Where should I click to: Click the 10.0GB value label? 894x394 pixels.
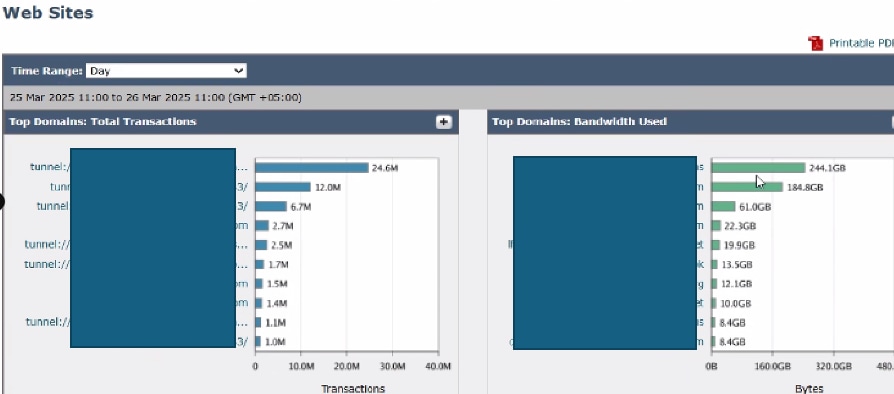coord(735,303)
